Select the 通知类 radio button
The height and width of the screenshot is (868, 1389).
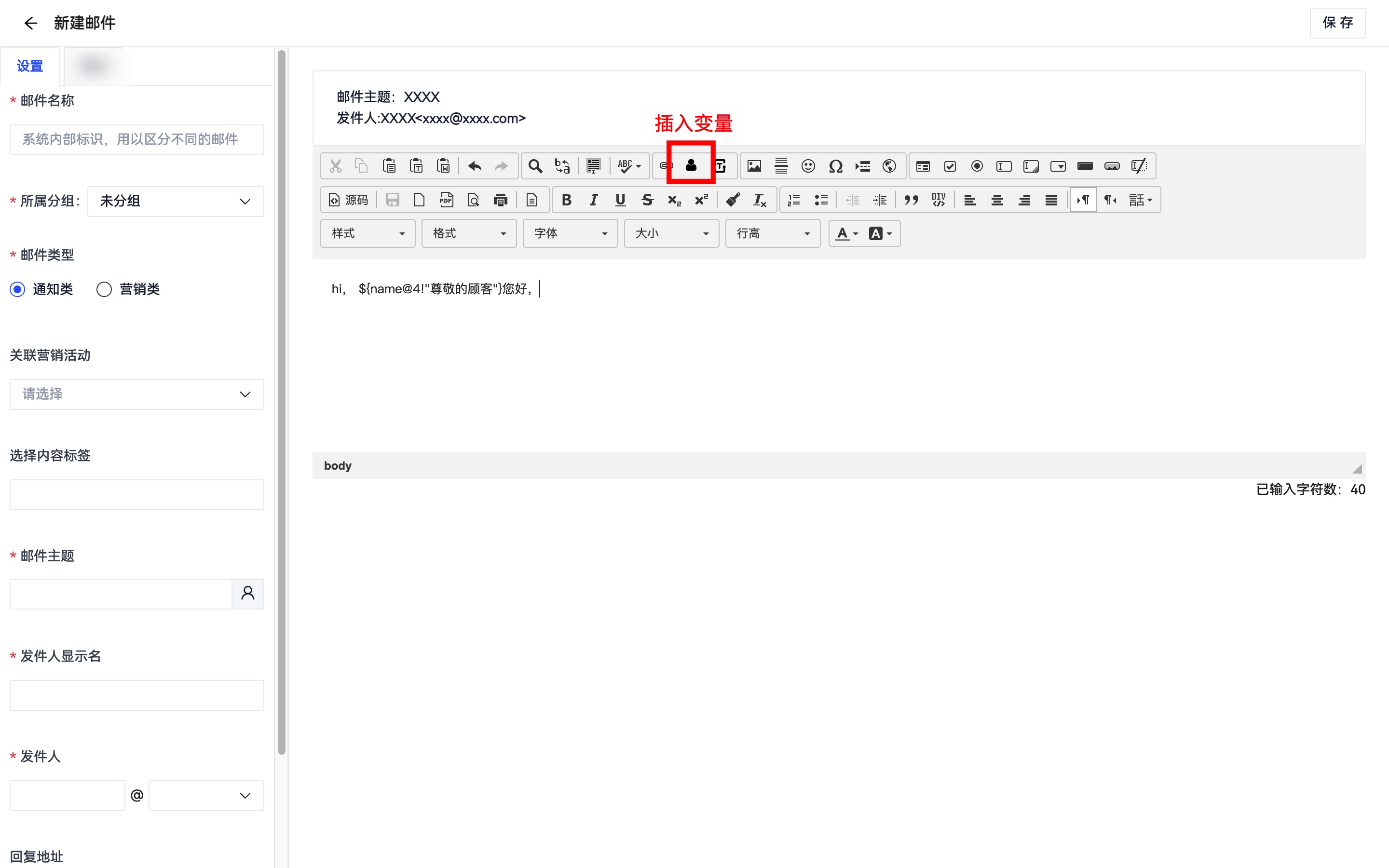(18, 289)
